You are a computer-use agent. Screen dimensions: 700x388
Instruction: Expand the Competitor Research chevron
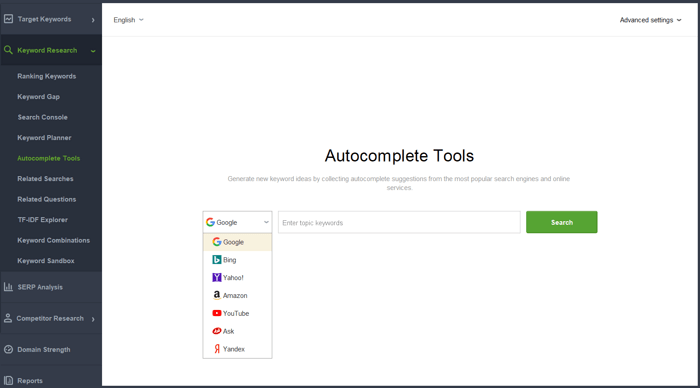click(93, 319)
